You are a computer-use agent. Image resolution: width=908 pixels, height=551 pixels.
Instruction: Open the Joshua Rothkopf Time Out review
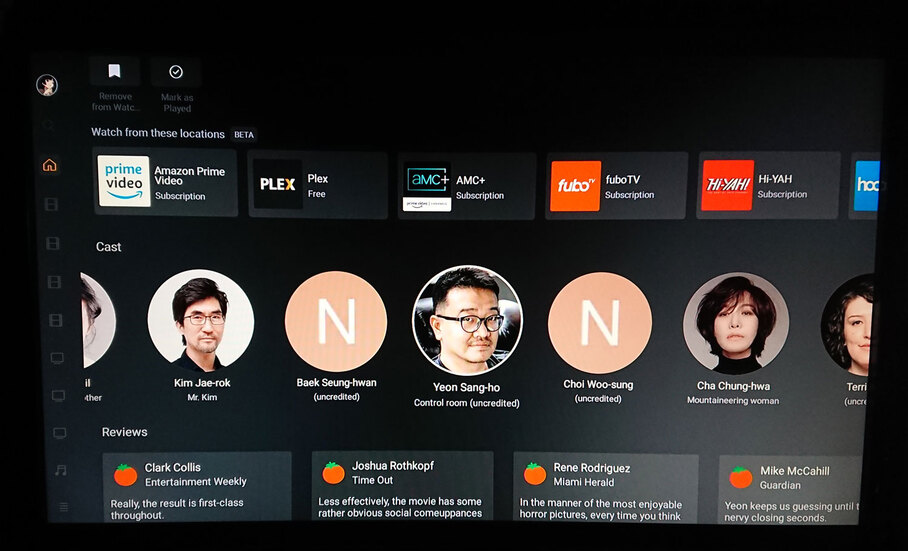(402, 486)
